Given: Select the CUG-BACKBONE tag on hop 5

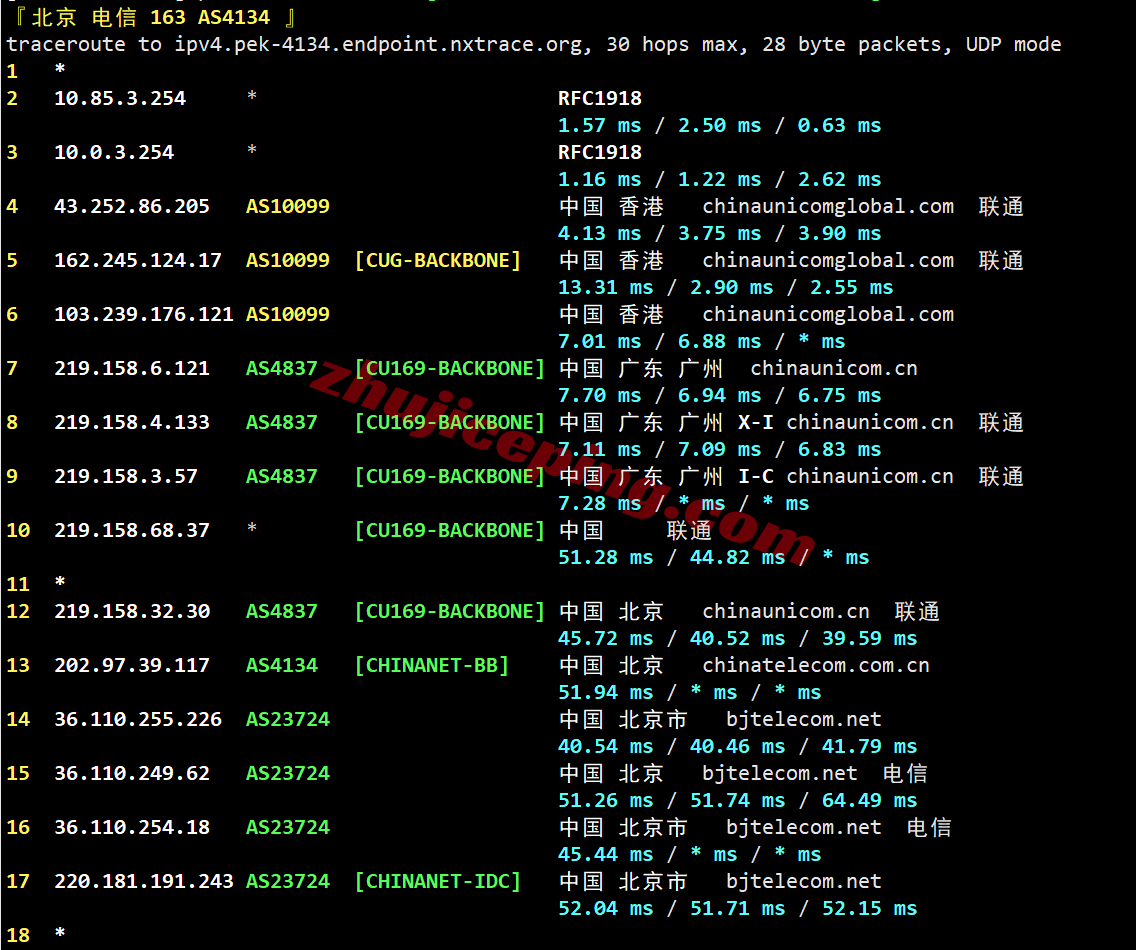Looking at the screenshot, I should [x=438, y=260].
